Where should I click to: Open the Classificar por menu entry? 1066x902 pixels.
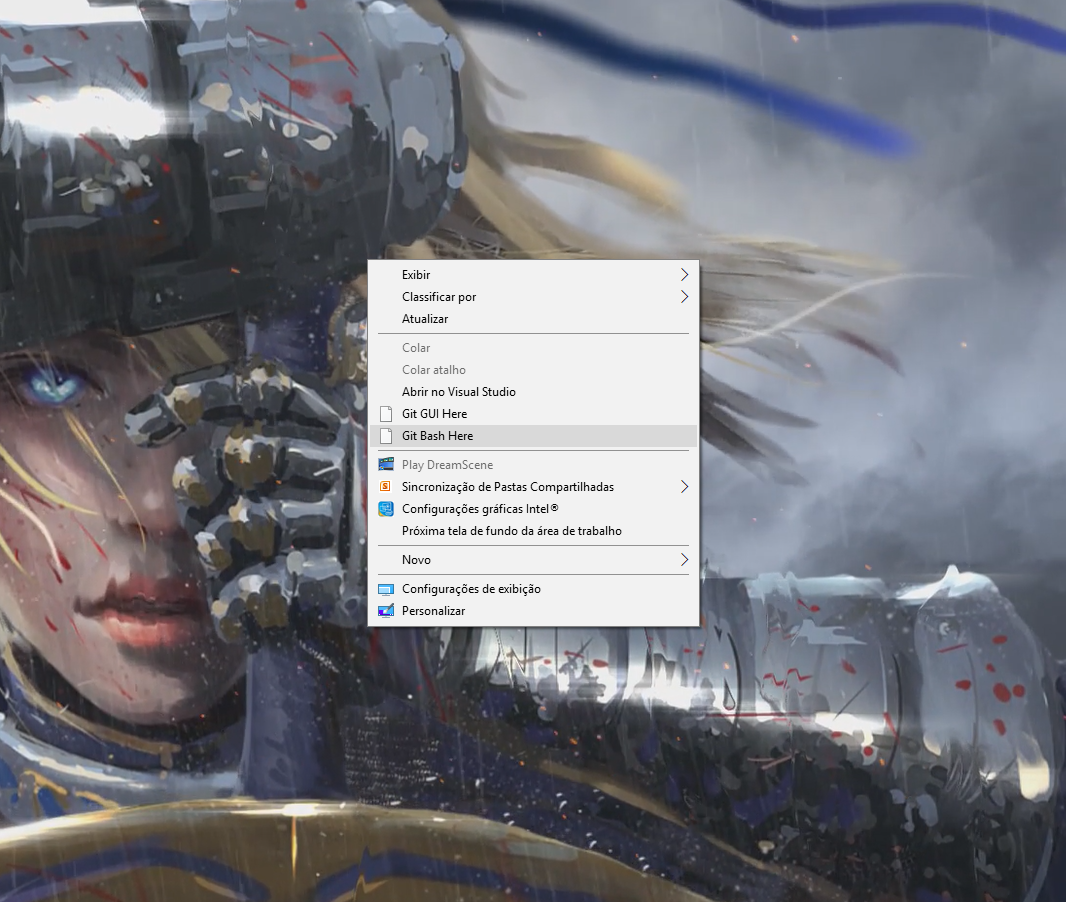[534, 297]
